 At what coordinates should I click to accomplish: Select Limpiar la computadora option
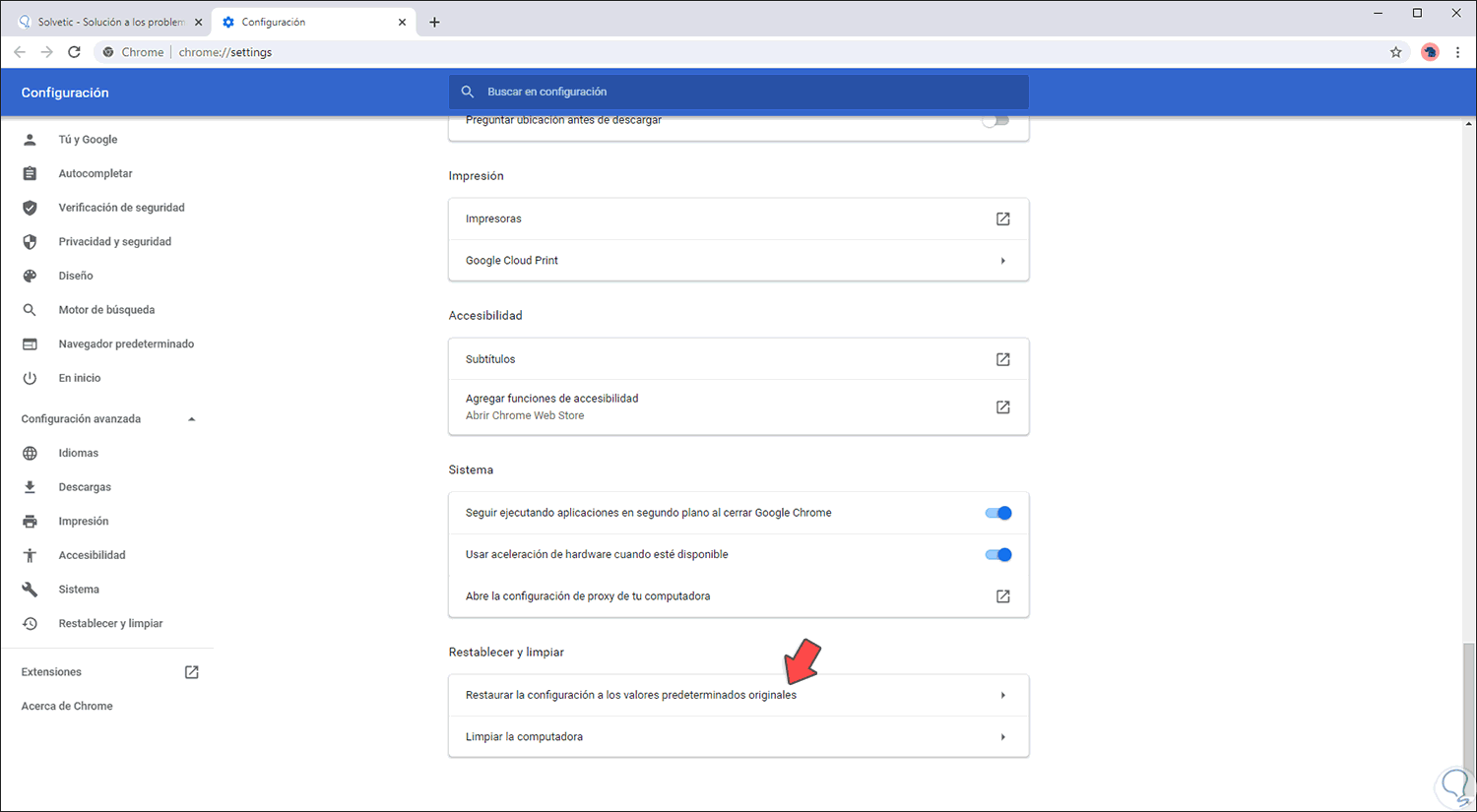(738, 737)
